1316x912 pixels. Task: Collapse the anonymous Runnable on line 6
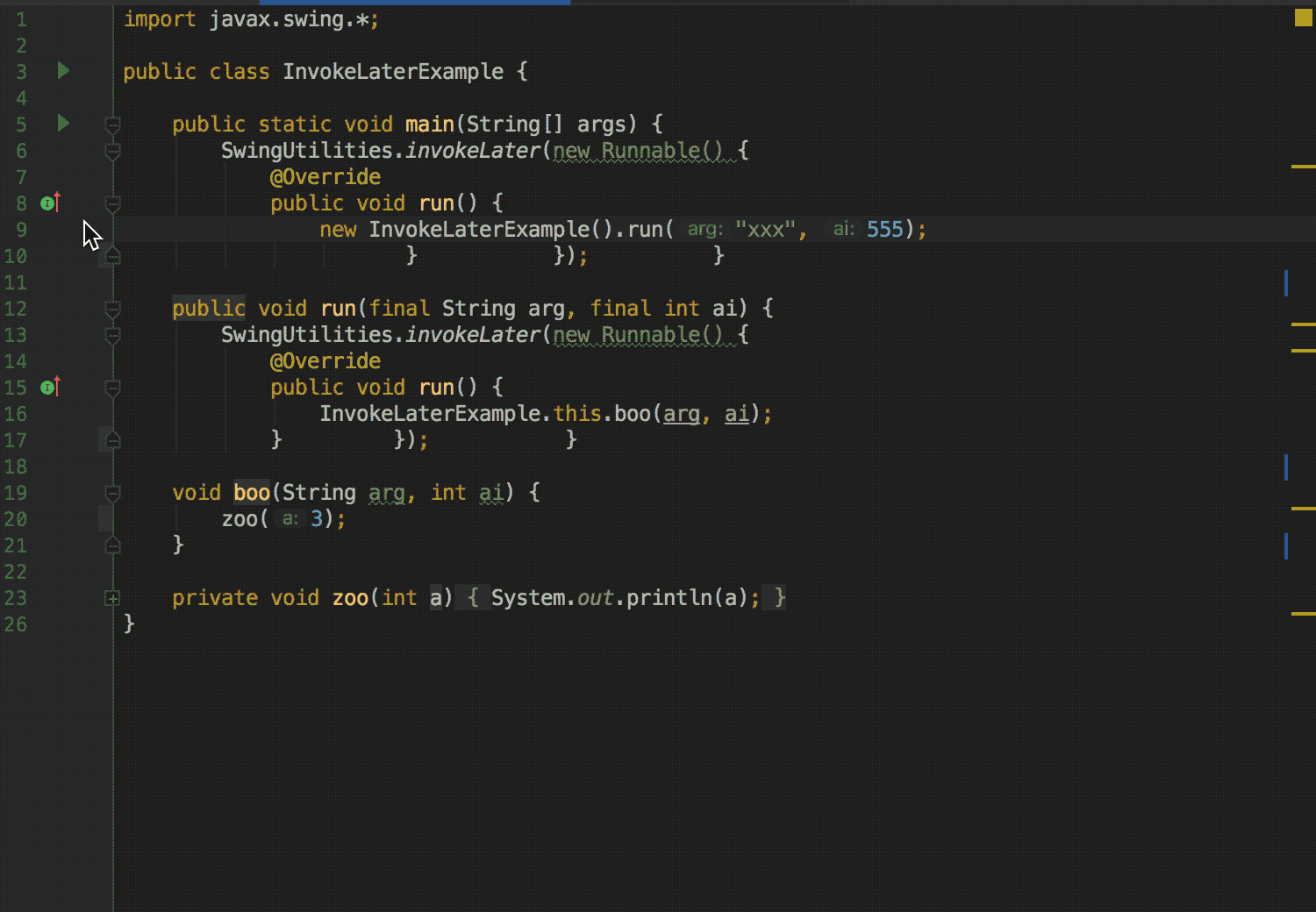(112, 152)
